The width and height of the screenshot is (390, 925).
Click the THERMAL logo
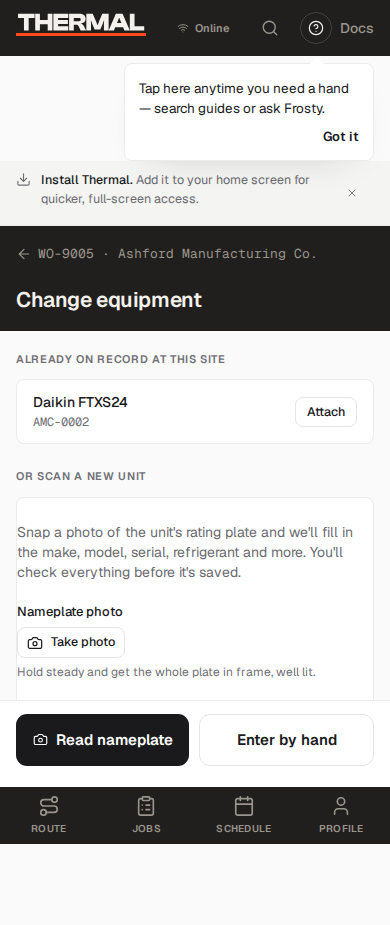coord(81,25)
